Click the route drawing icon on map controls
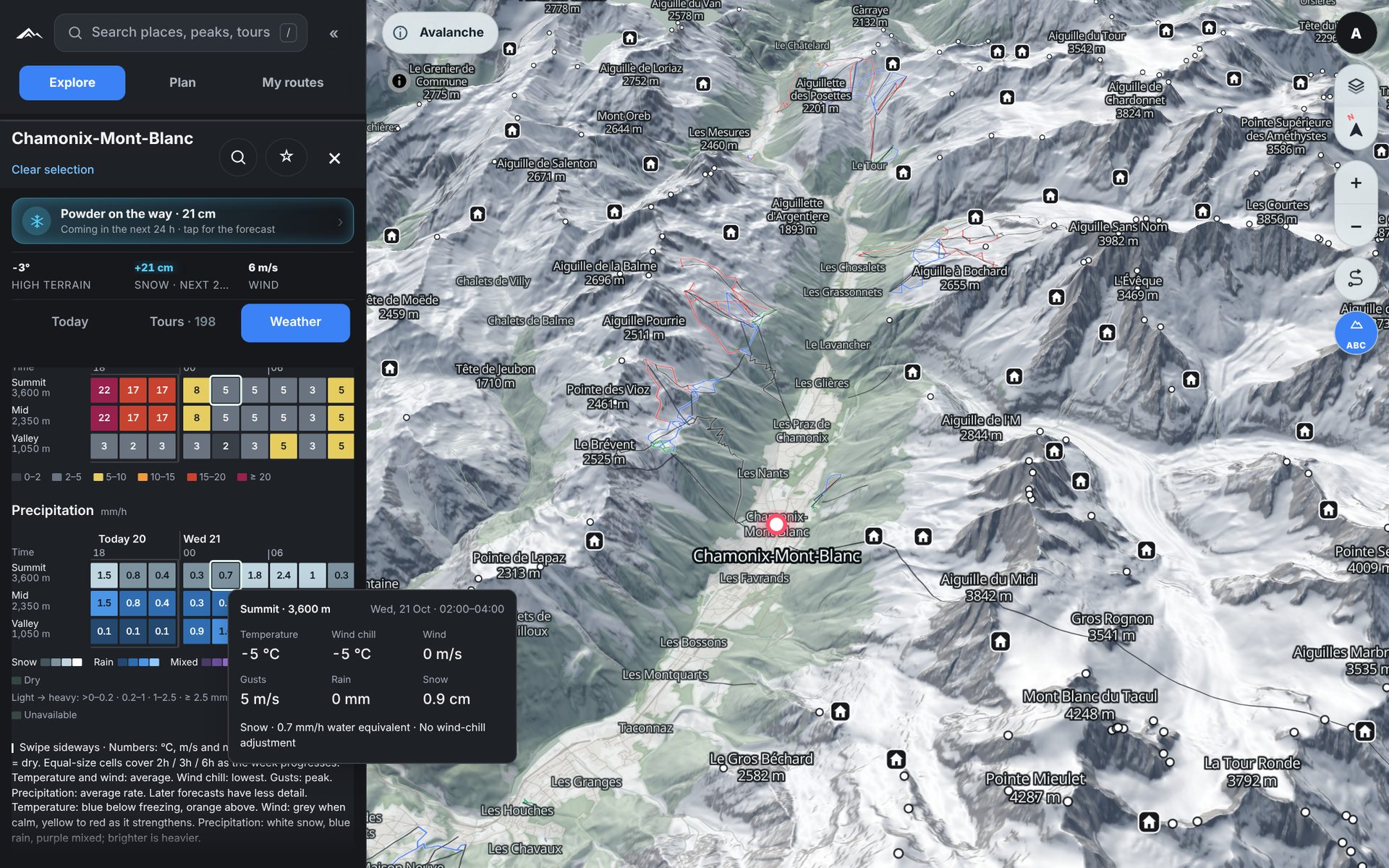 (1356, 278)
